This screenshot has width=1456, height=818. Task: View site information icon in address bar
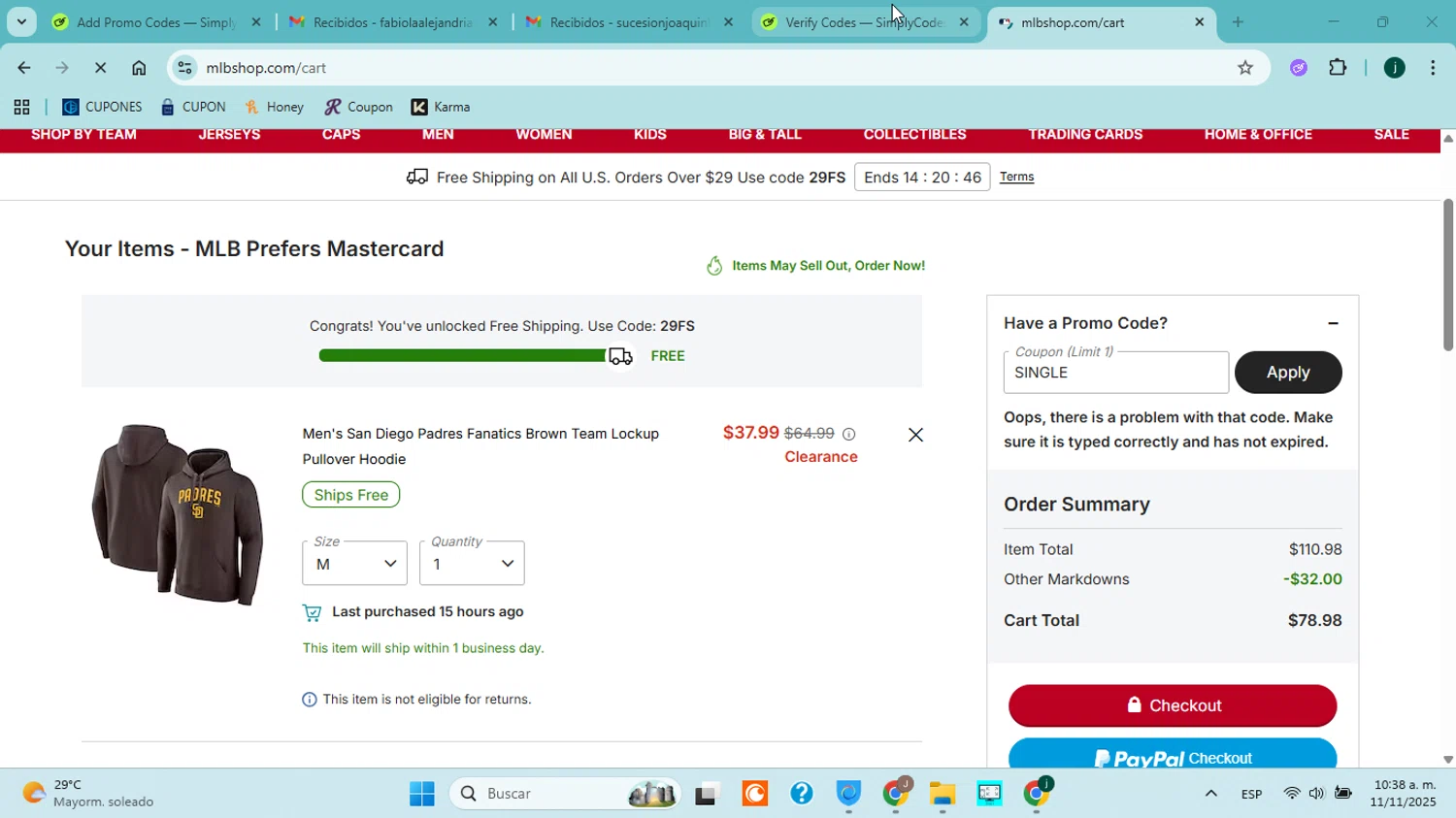tap(185, 68)
